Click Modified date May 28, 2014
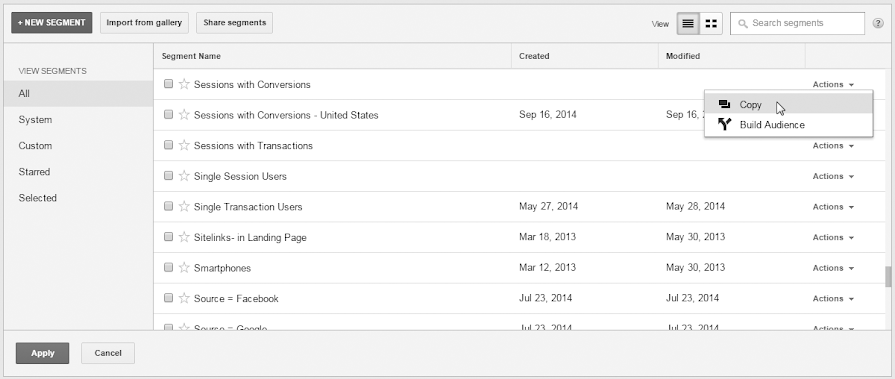This screenshot has width=895, height=379. point(695,207)
